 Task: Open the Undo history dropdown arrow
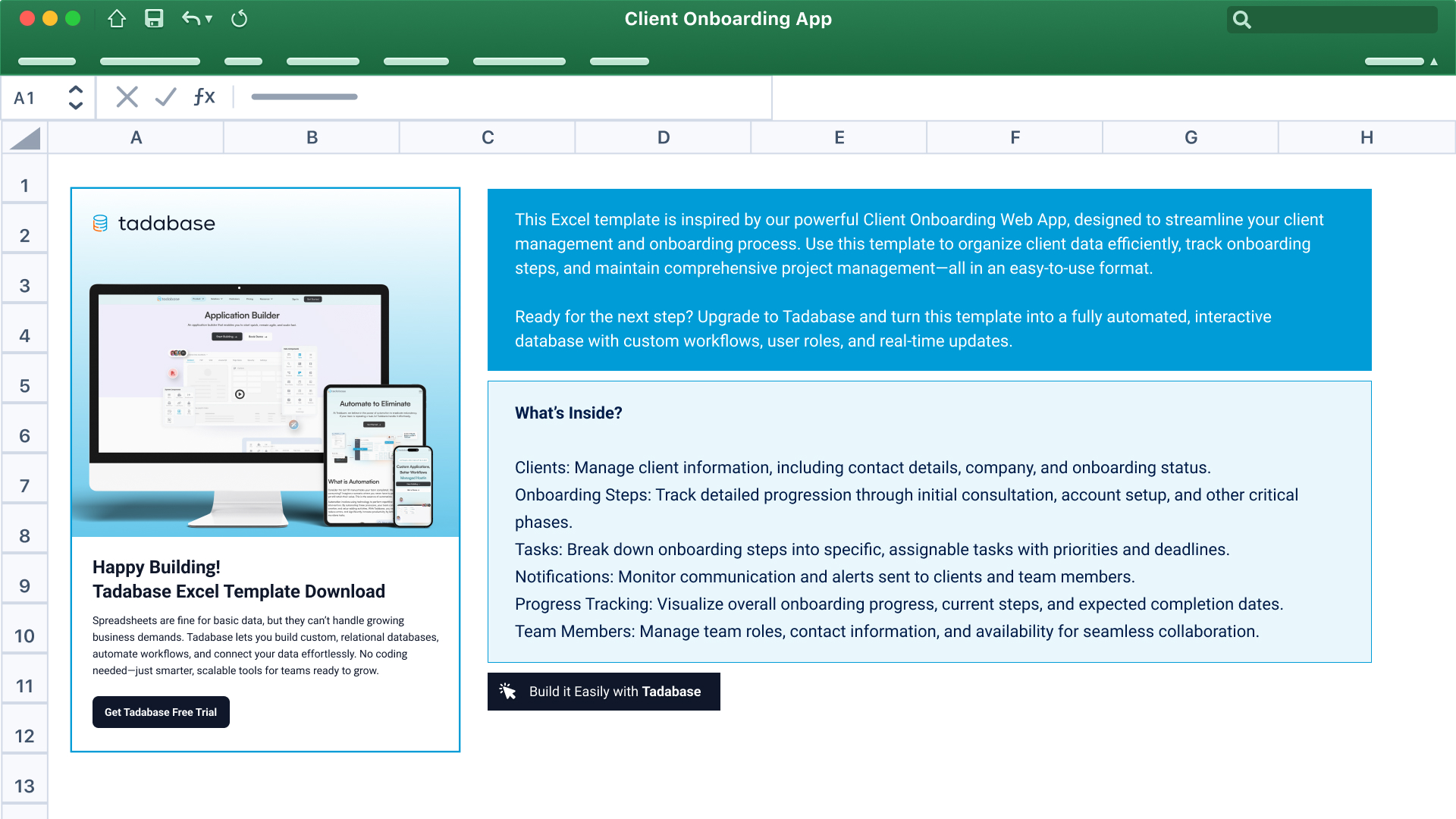(x=209, y=19)
